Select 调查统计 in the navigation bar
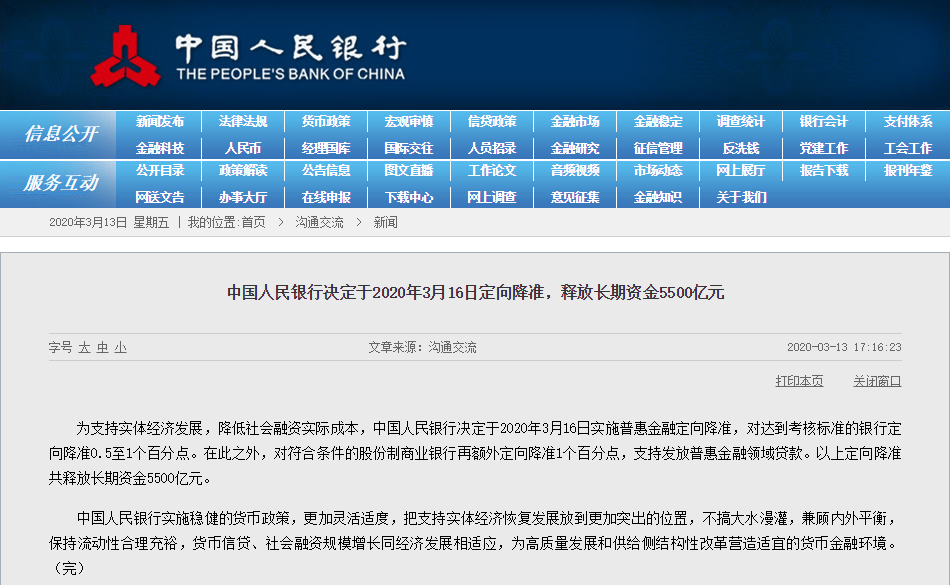 tap(741, 122)
